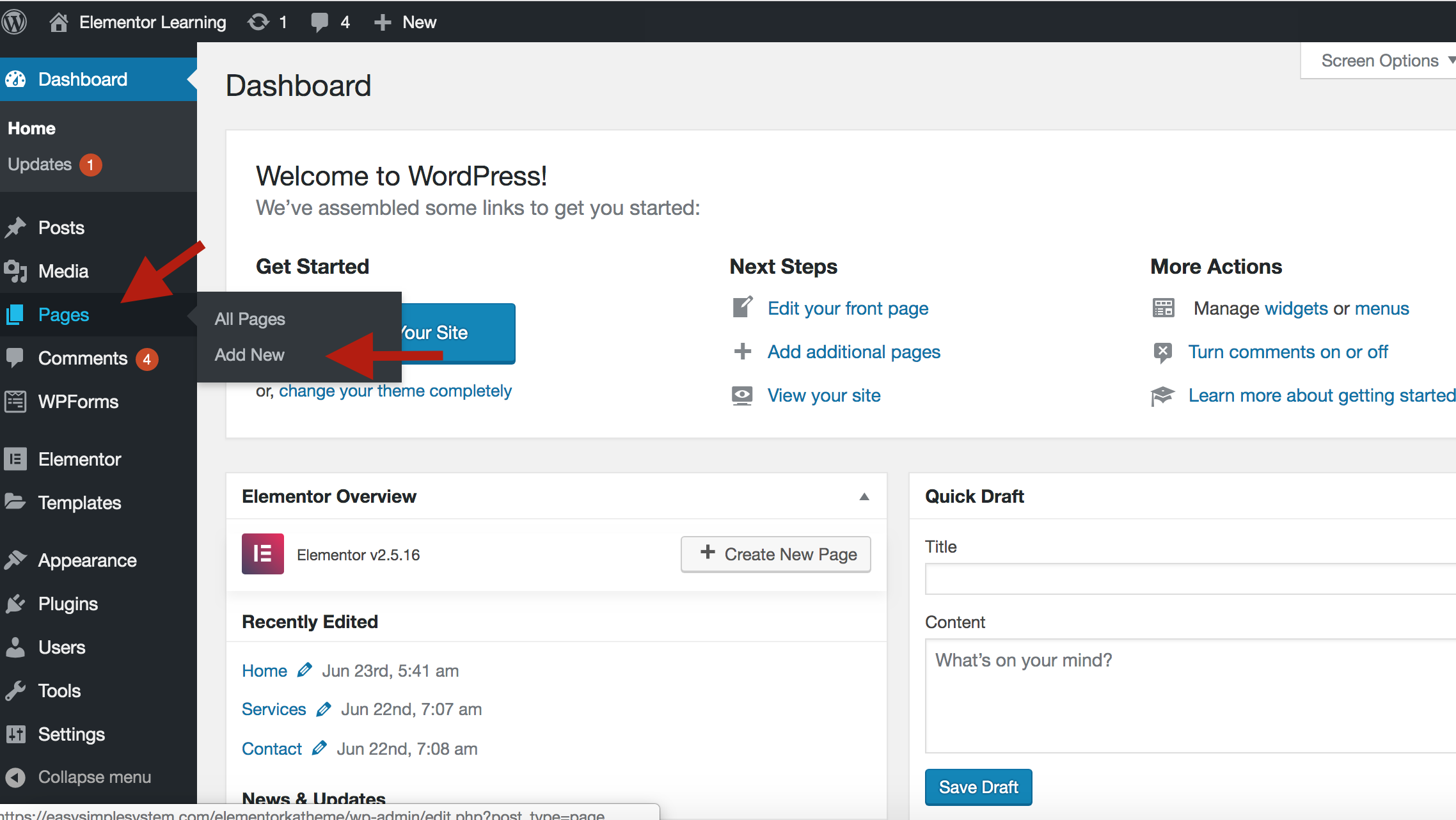
Task: Open the New content menu
Action: coord(406,22)
